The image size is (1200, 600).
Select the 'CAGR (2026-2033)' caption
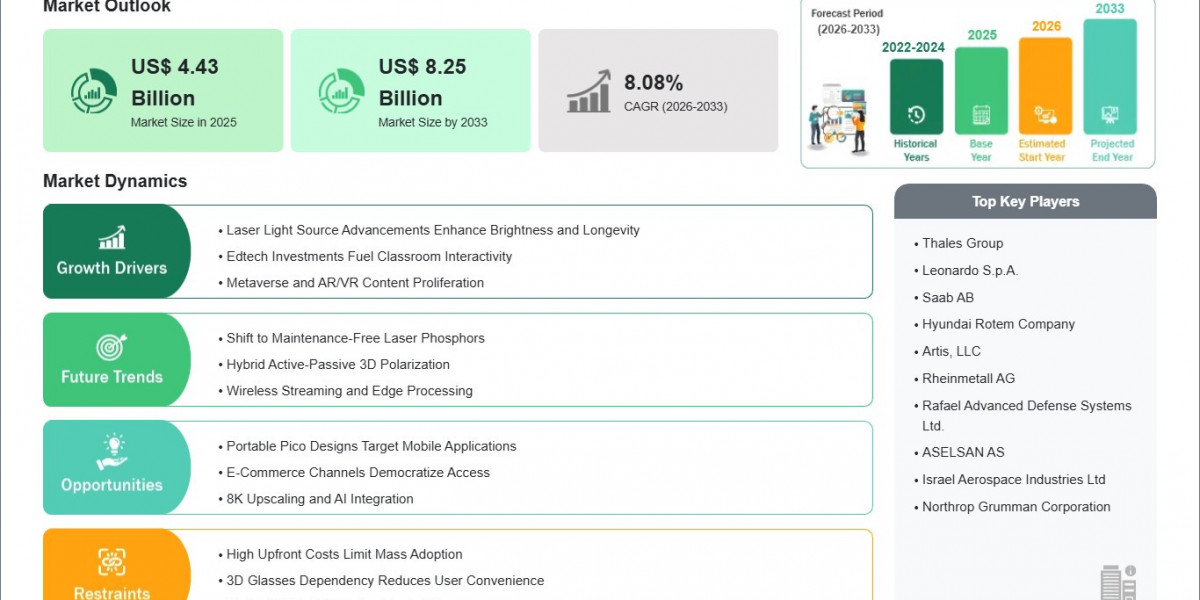(x=676, y=106)
